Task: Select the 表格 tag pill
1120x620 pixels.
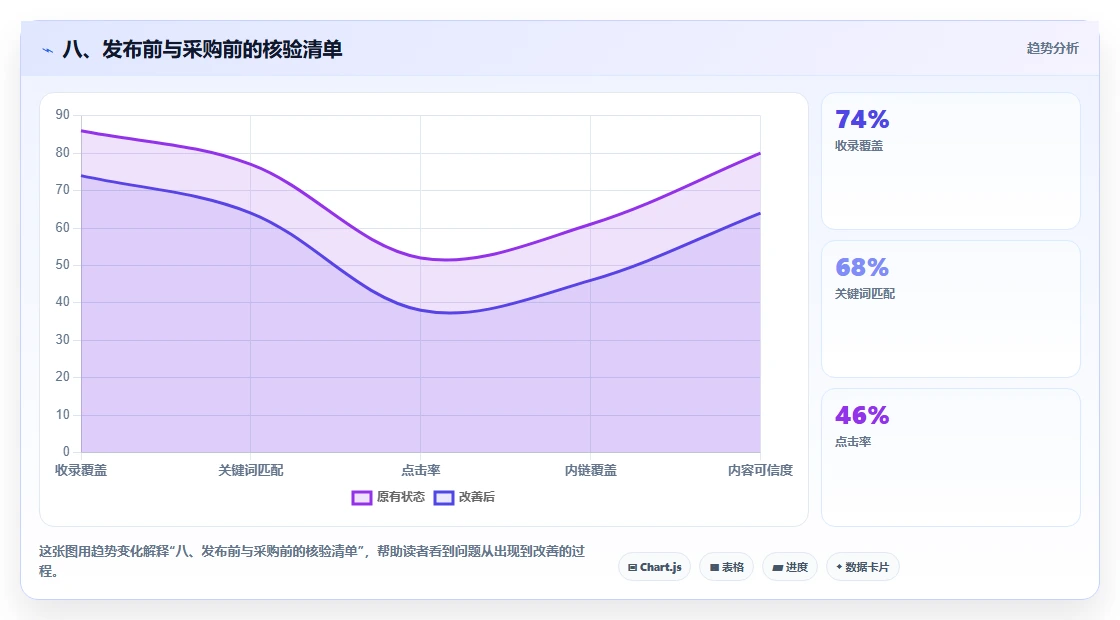Action: coord(726,567)
